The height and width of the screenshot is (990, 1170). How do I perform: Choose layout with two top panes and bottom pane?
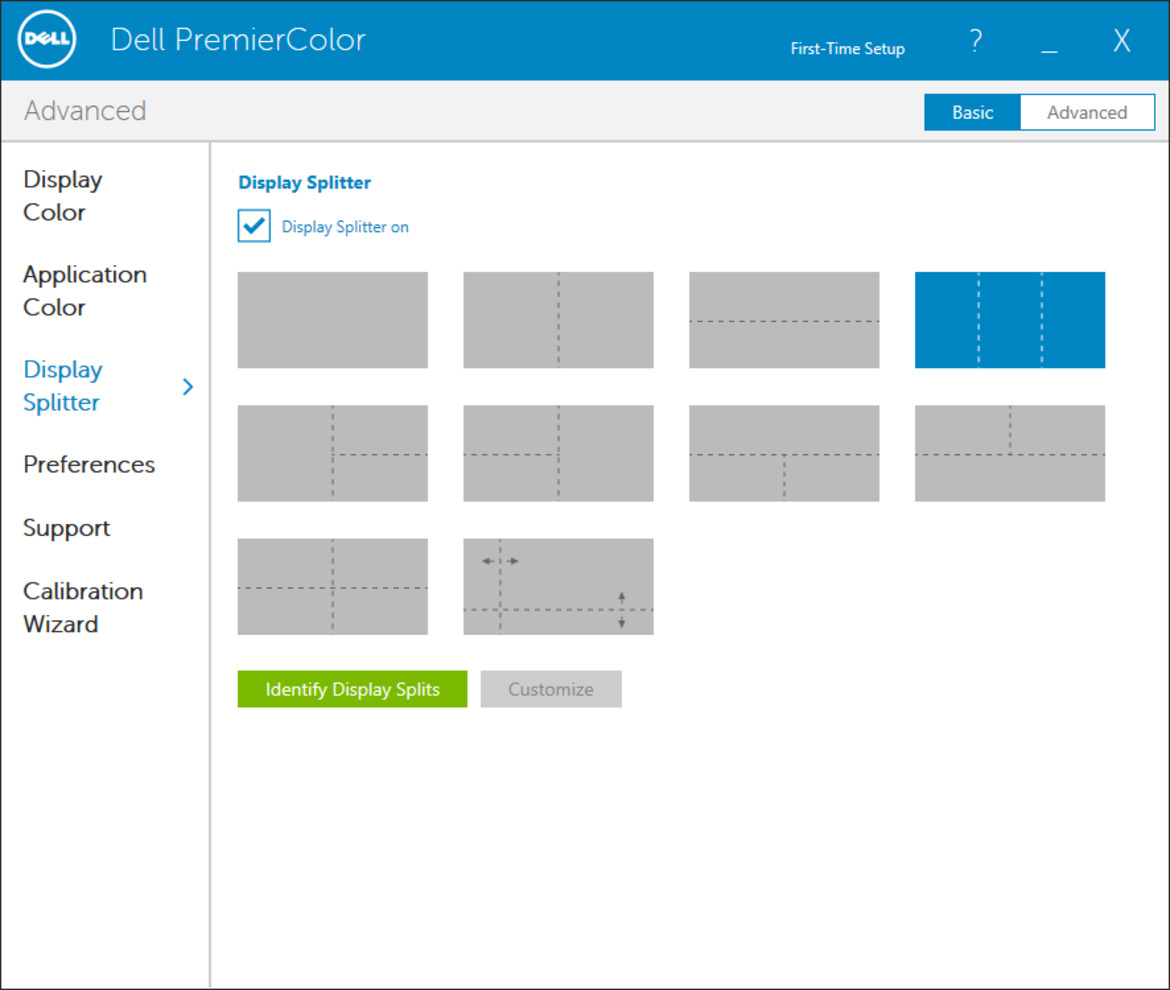click(1010, 454)
